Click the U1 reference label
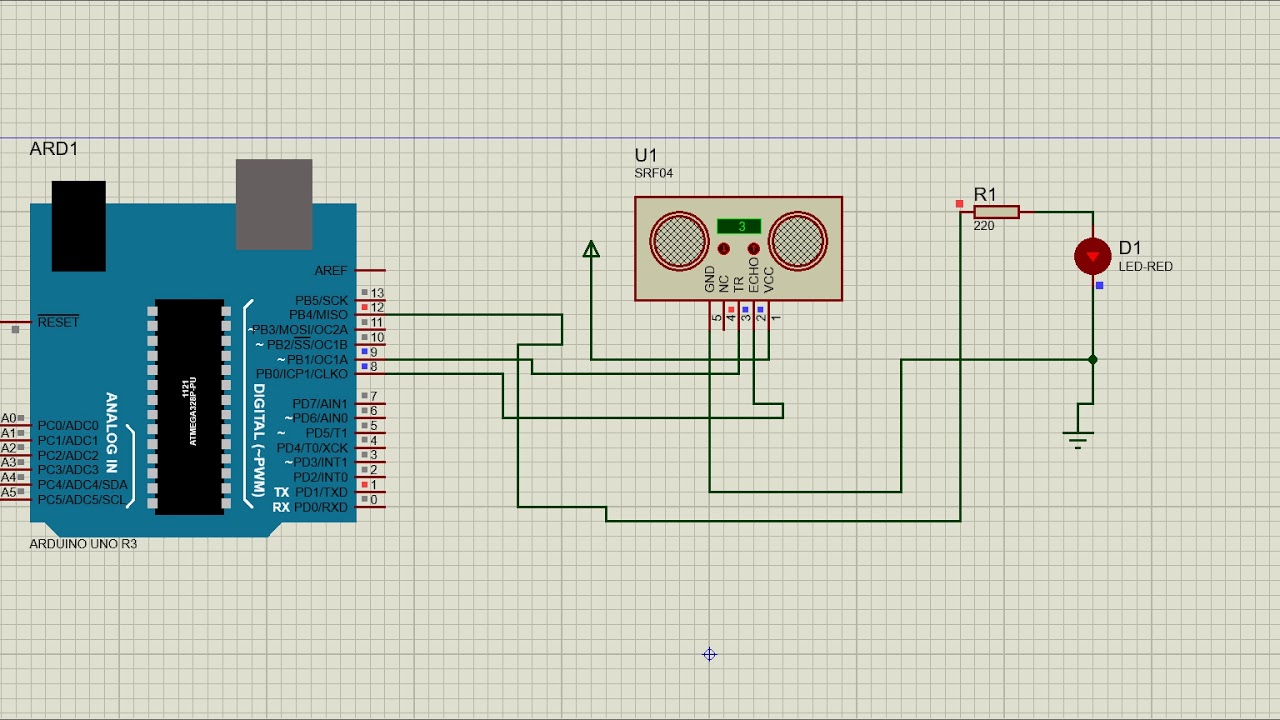 [646, 155]
